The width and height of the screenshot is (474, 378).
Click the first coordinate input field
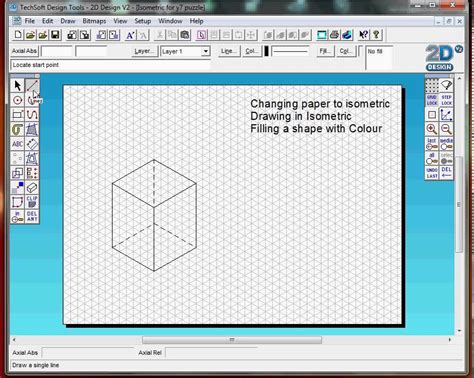click(x=57, y=51)
